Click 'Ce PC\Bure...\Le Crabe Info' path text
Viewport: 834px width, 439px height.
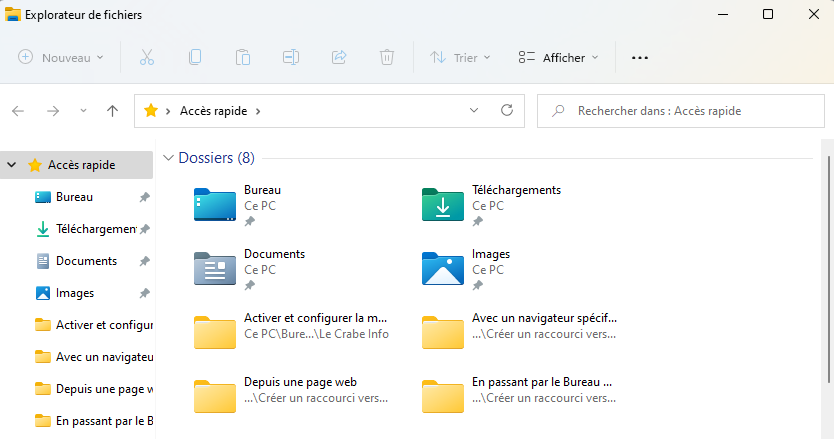click(316, 334)
